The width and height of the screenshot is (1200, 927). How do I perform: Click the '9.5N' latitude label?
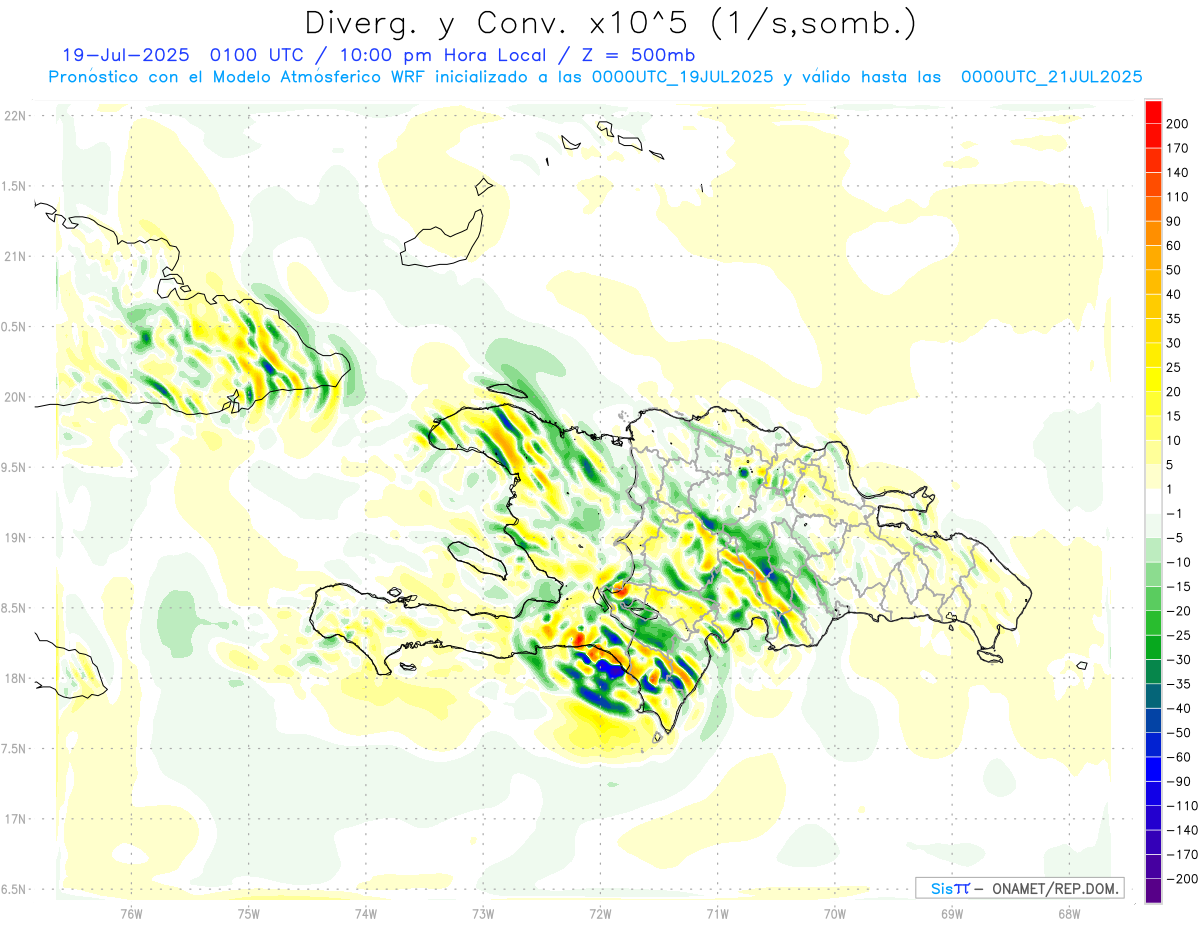(15, 468)
